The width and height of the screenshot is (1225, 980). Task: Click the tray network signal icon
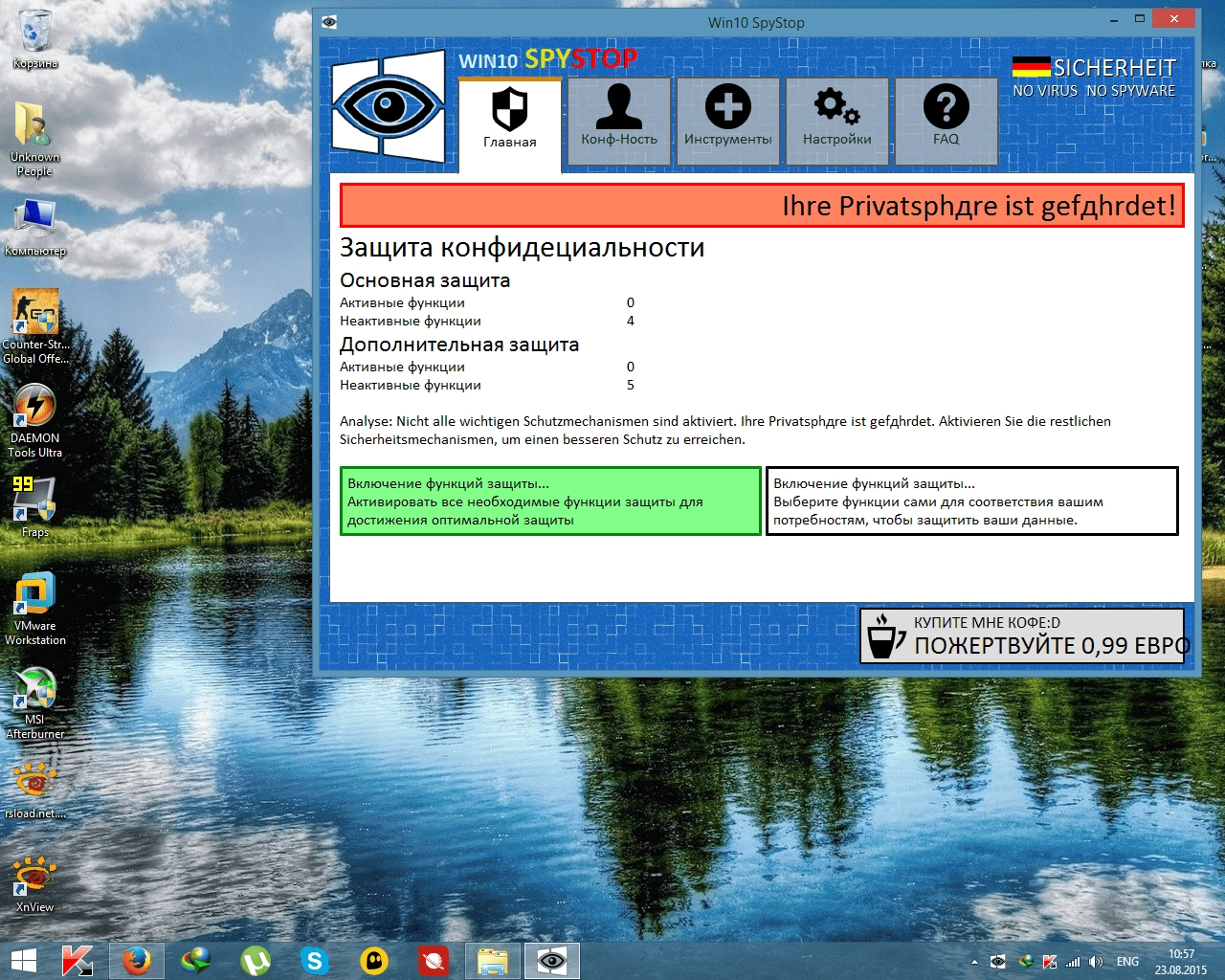click(x=1073, y=962)
